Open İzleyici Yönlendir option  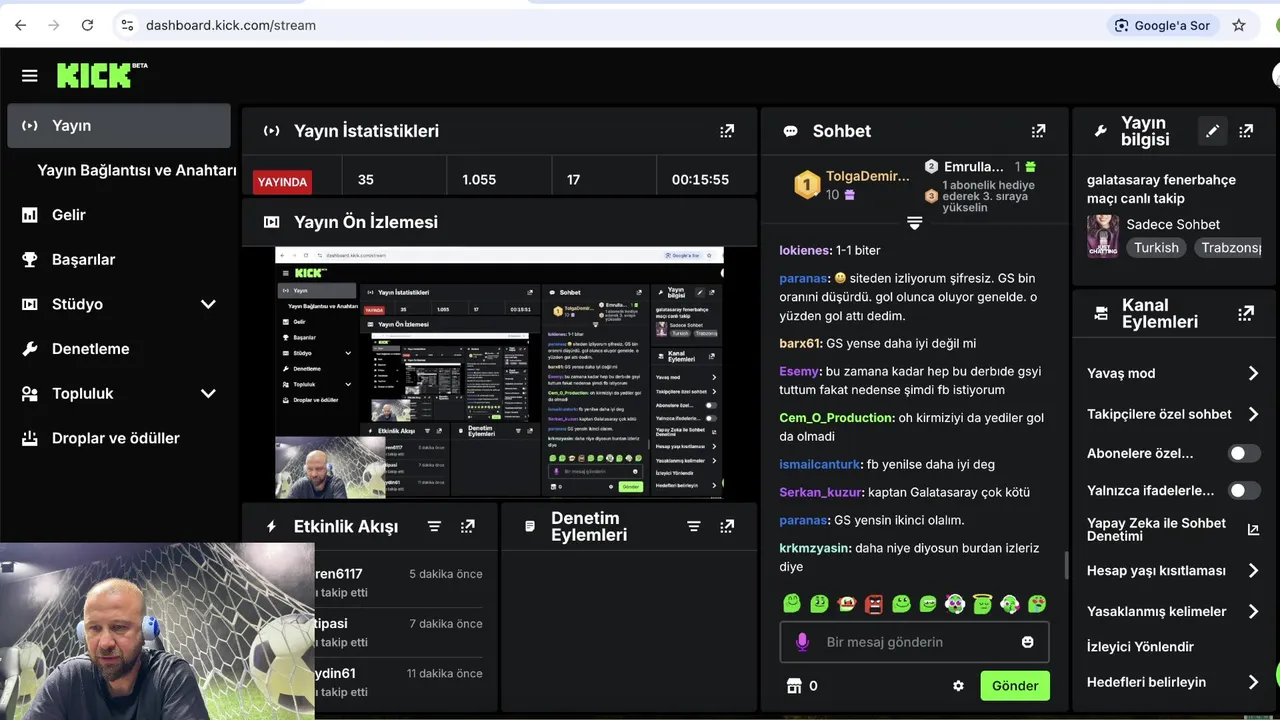(x=1140, y=647)
